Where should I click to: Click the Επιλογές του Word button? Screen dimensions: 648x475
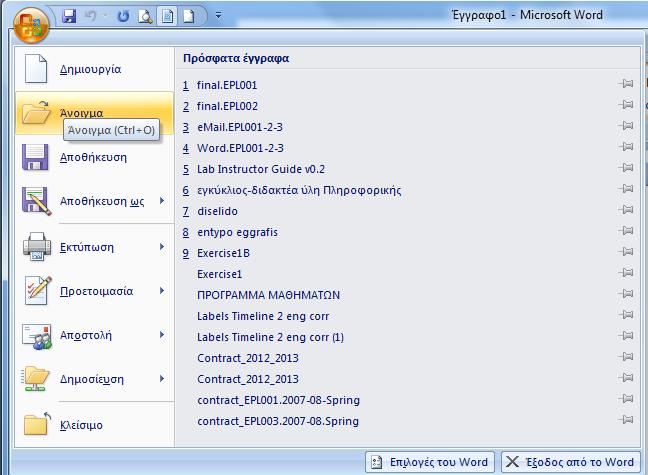pyautogui.click(x=430, y=462)
